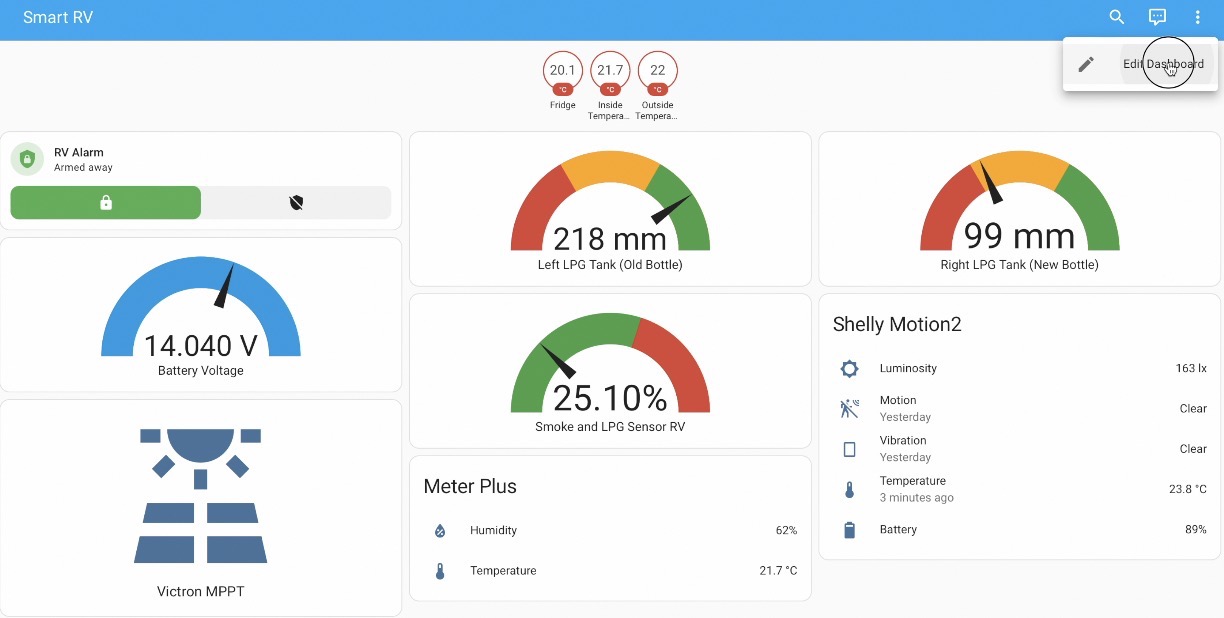Click the 99 mm reading

1020,236
